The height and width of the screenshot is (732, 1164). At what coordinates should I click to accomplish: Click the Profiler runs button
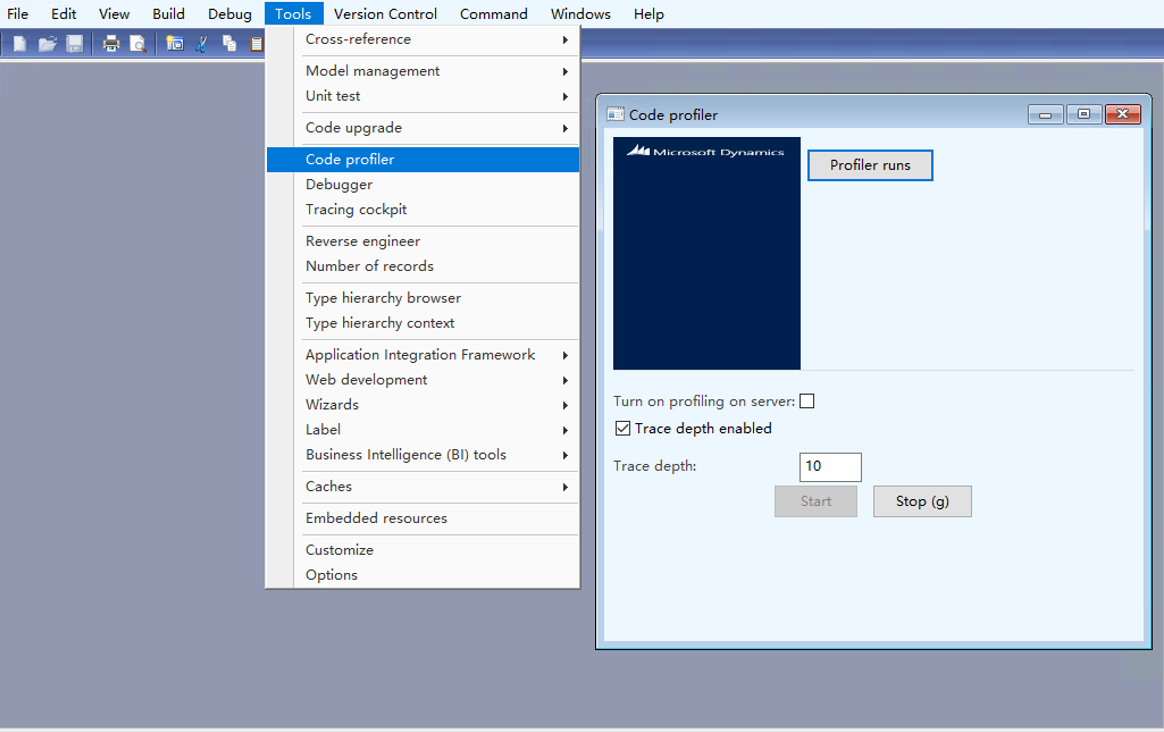(x=870, y=166)
